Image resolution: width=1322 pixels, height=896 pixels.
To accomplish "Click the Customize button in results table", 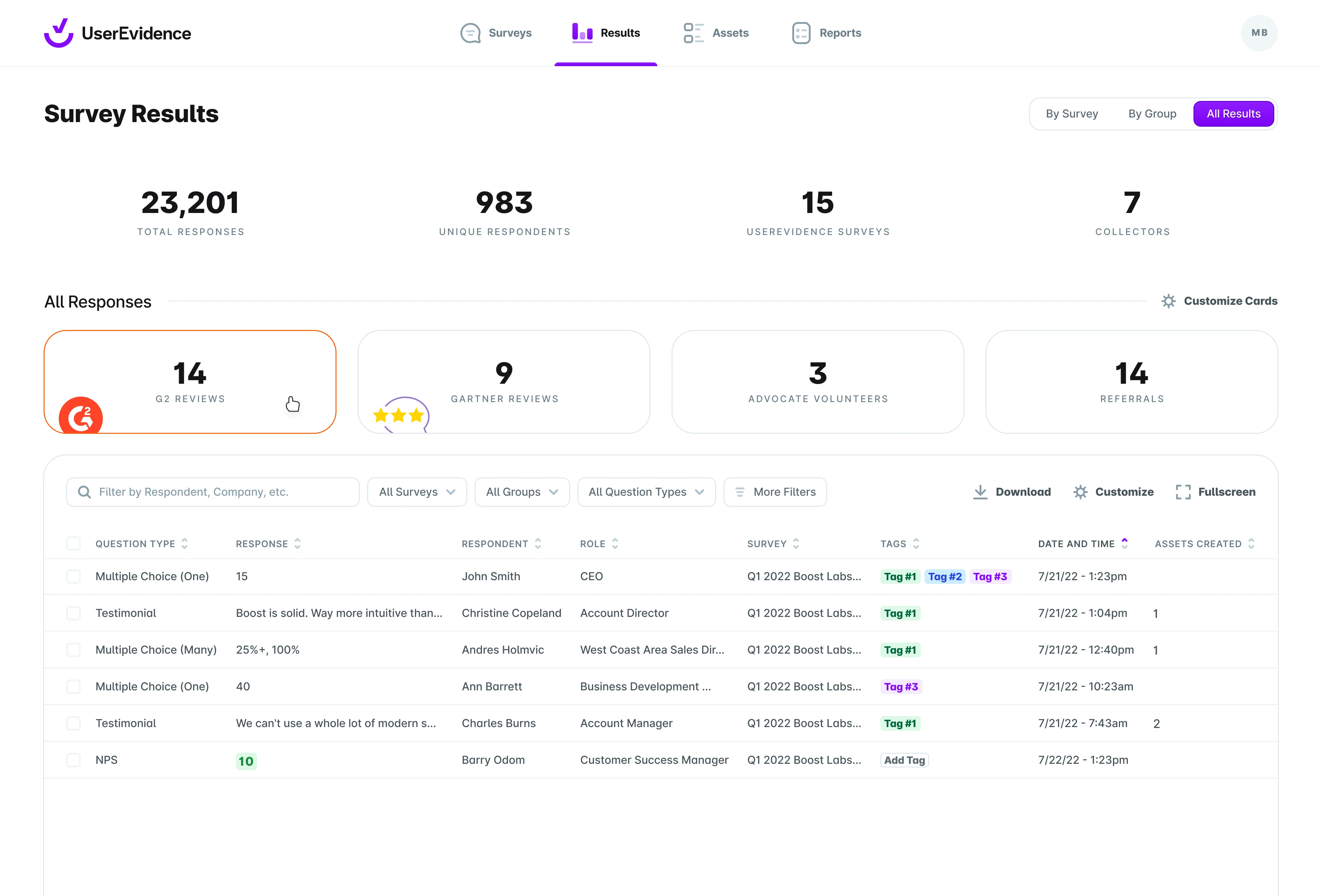I will tap(1113, 491).
